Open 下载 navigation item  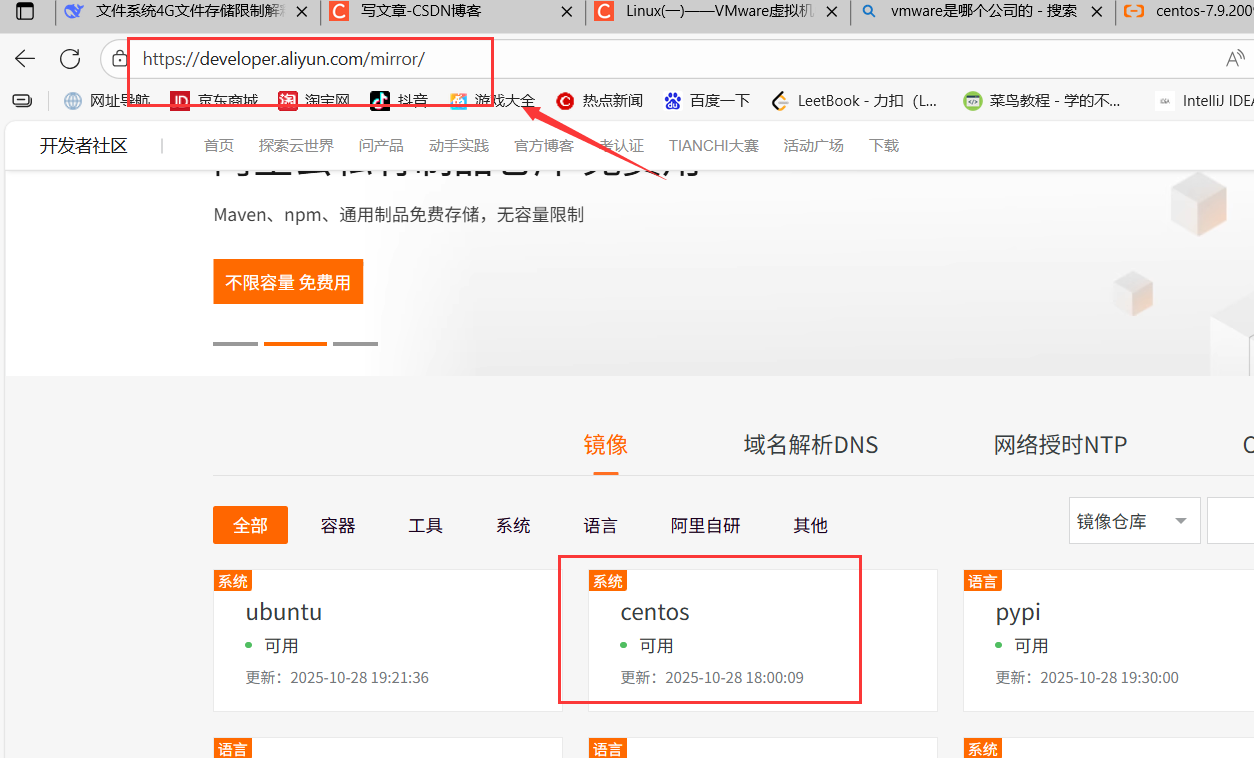click(x=884, y=146)
